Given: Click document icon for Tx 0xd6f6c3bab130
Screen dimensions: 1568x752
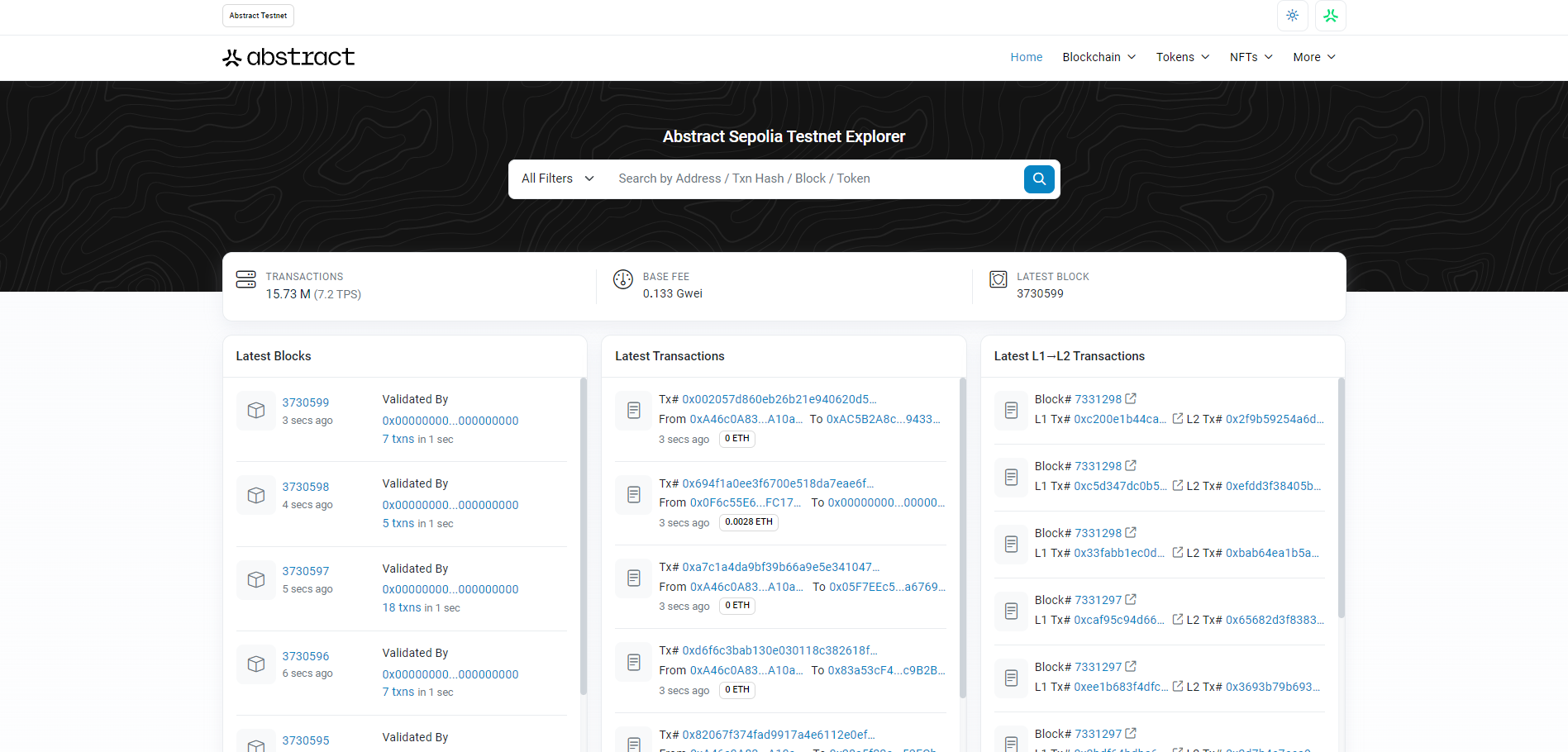Looking at the screenshot, I should coord(634,662).
